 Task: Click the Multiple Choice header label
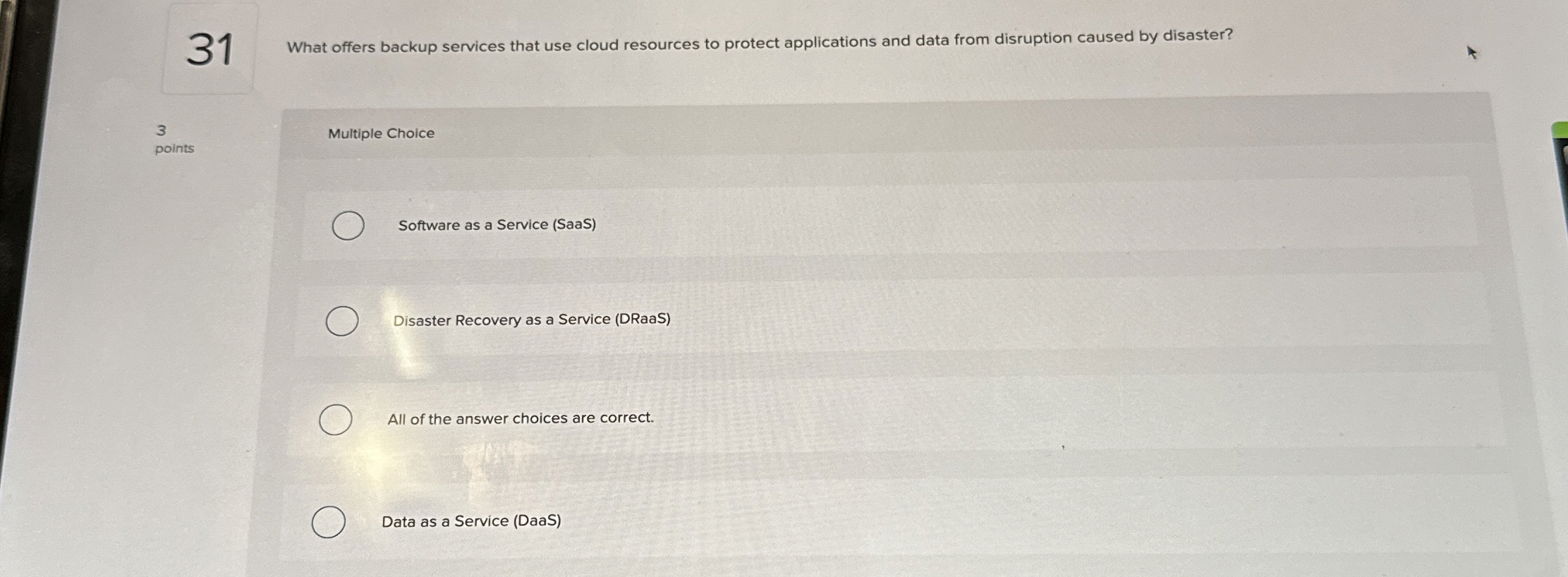(x=381, y=133)
